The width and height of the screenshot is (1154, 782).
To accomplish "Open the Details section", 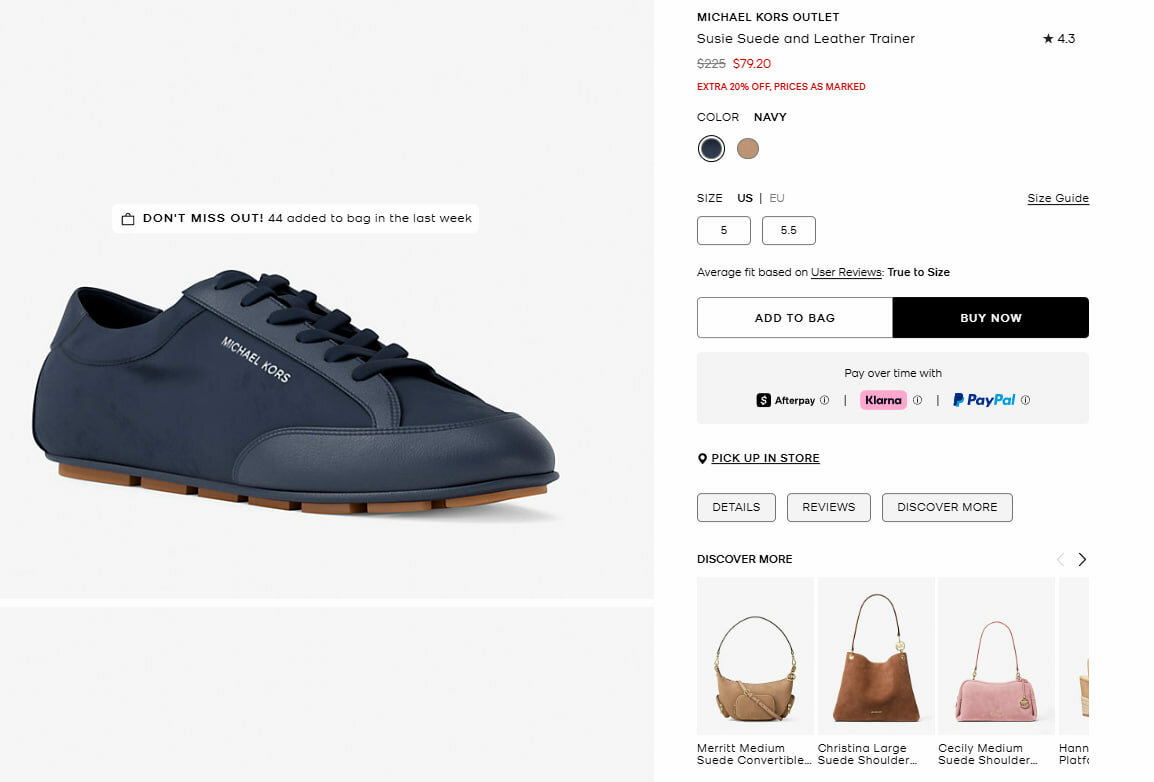I will pos(736,507).
